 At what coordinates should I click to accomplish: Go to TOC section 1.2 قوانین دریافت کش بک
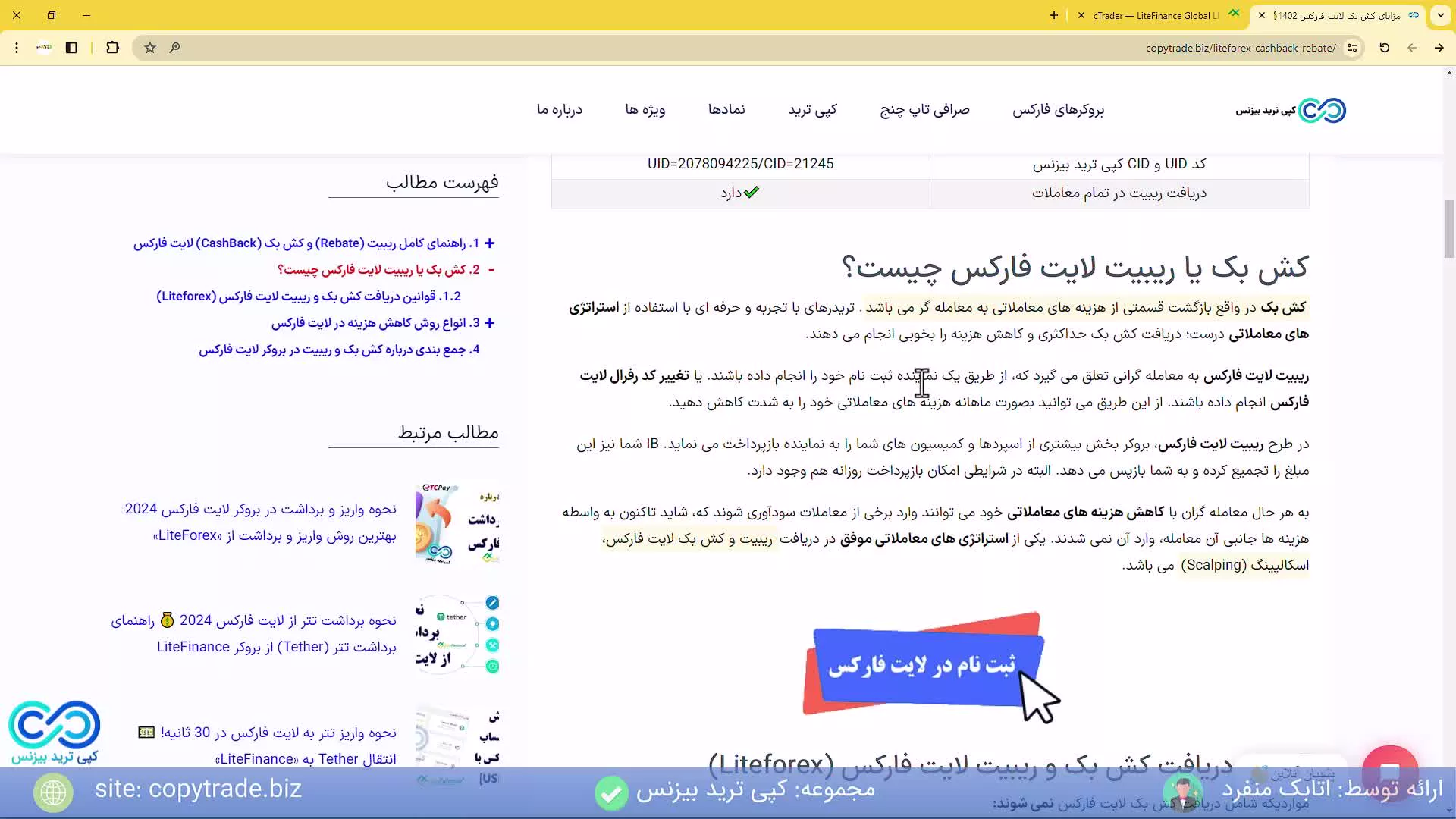point(309,297)
